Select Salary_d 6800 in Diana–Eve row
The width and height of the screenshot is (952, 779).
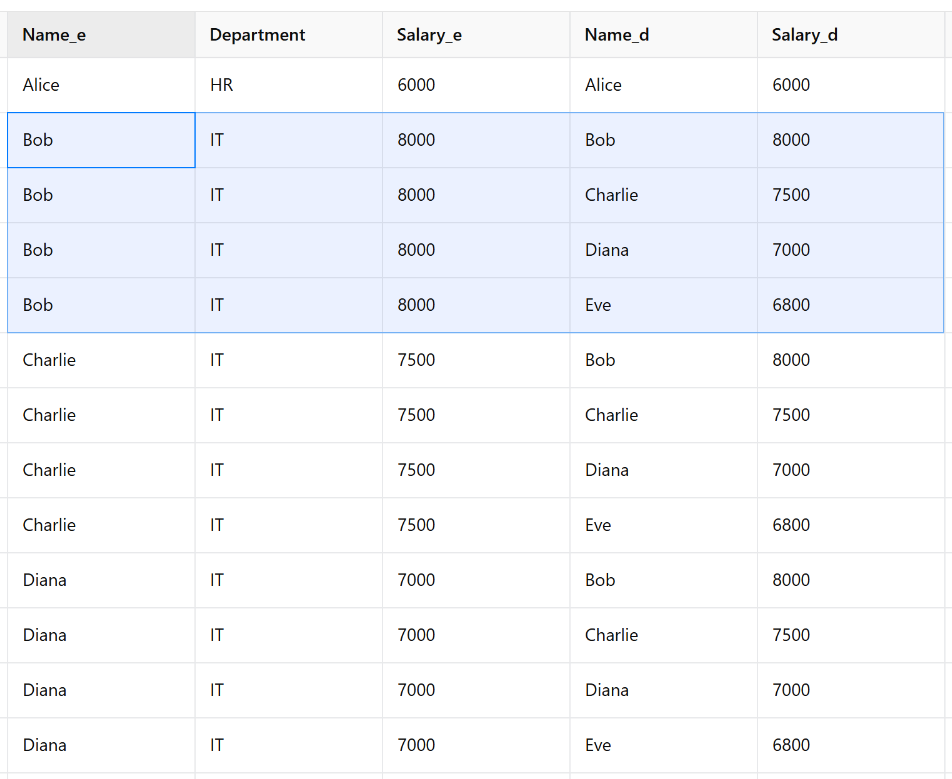tap(851, 745)
